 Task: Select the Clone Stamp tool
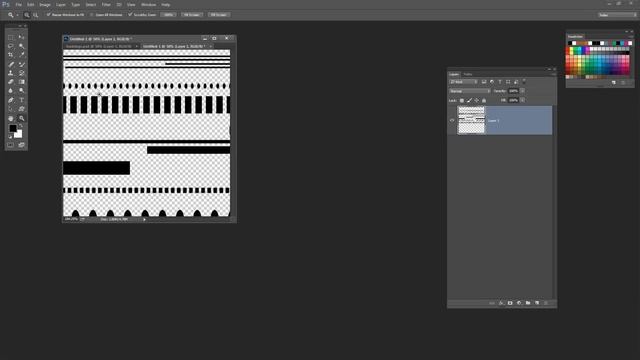pos(11,73)
